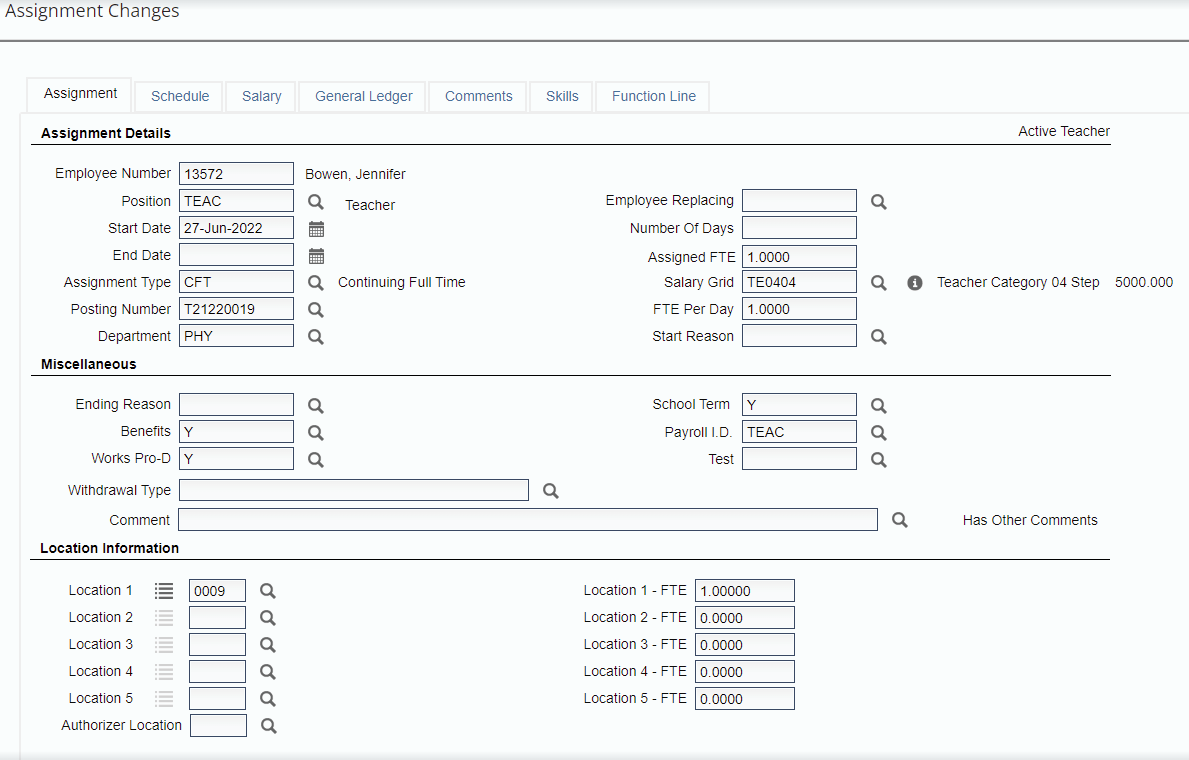Click the Employee Number input field
The height and width of the screenshot is (760, 1189).
point(236,174)
